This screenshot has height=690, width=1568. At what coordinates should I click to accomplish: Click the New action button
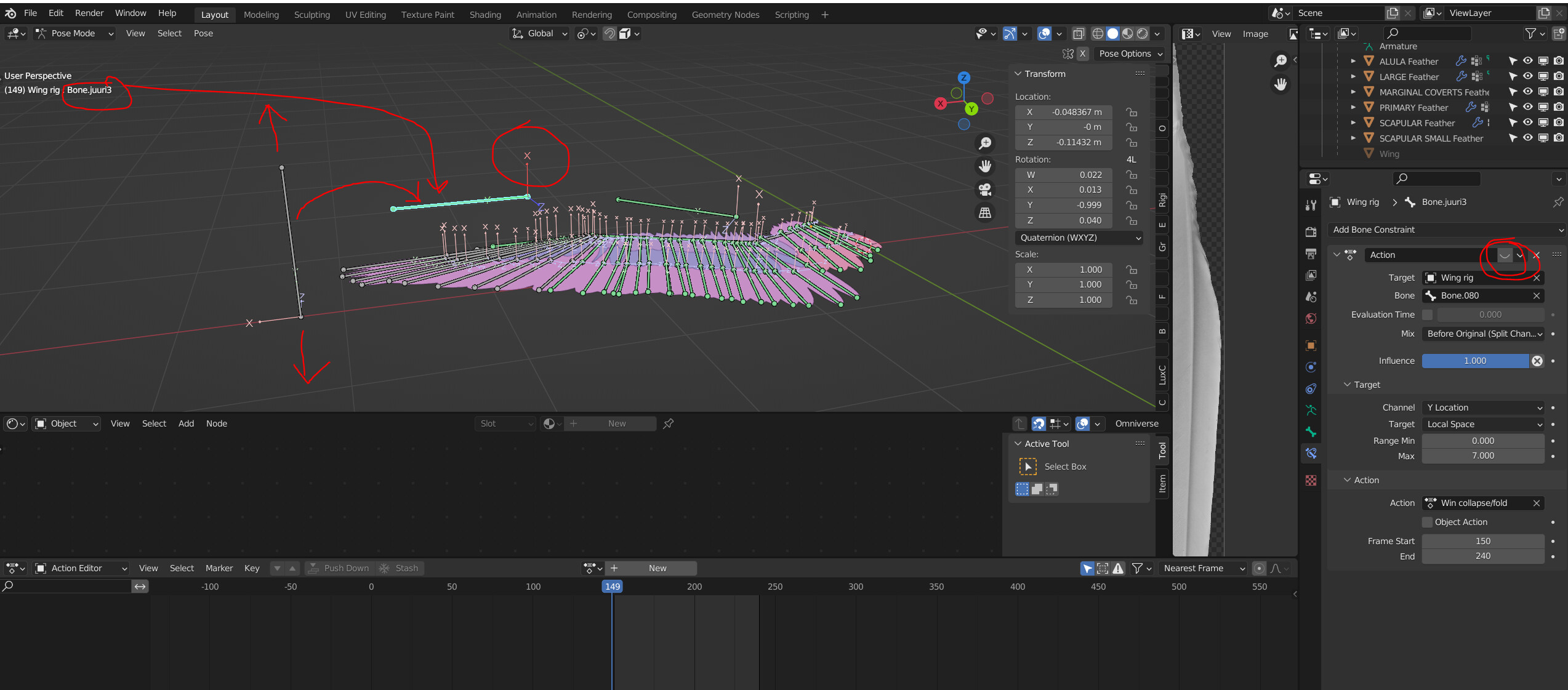651,568
